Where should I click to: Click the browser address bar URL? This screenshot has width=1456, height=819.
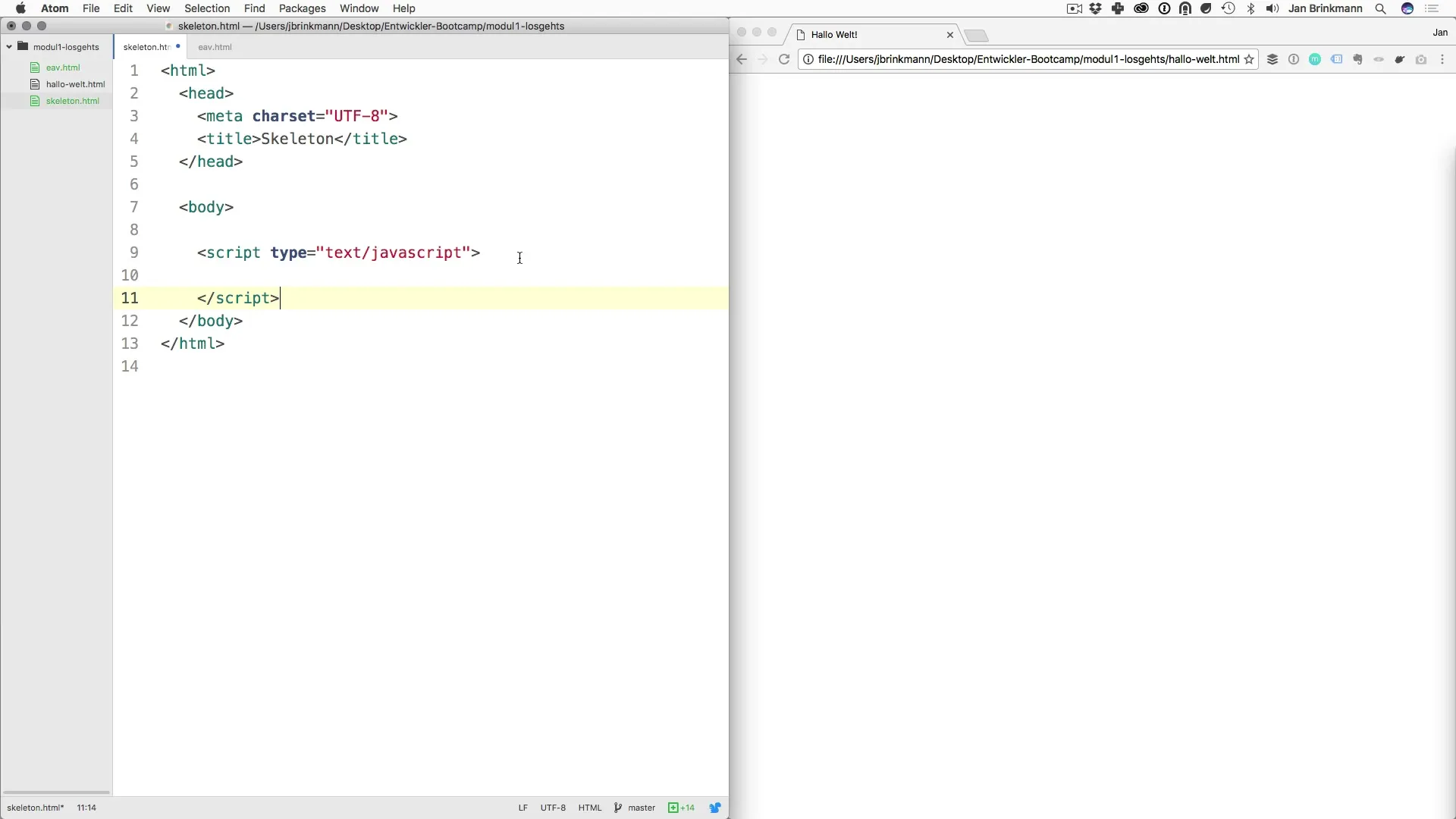(1028, 59)
